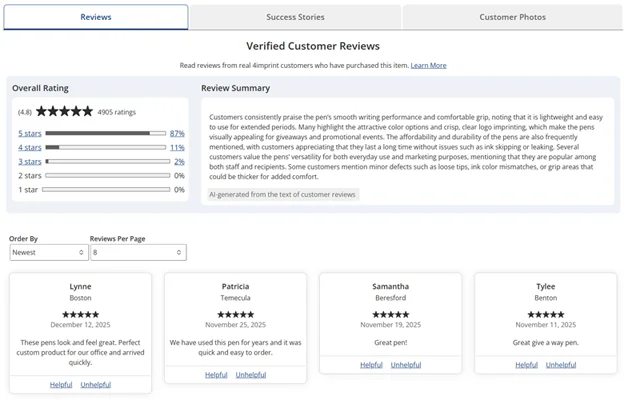Mark Patricia's review as Unhelpful
The height and width of the screenshot is (400, 626).
click(251, 375)
